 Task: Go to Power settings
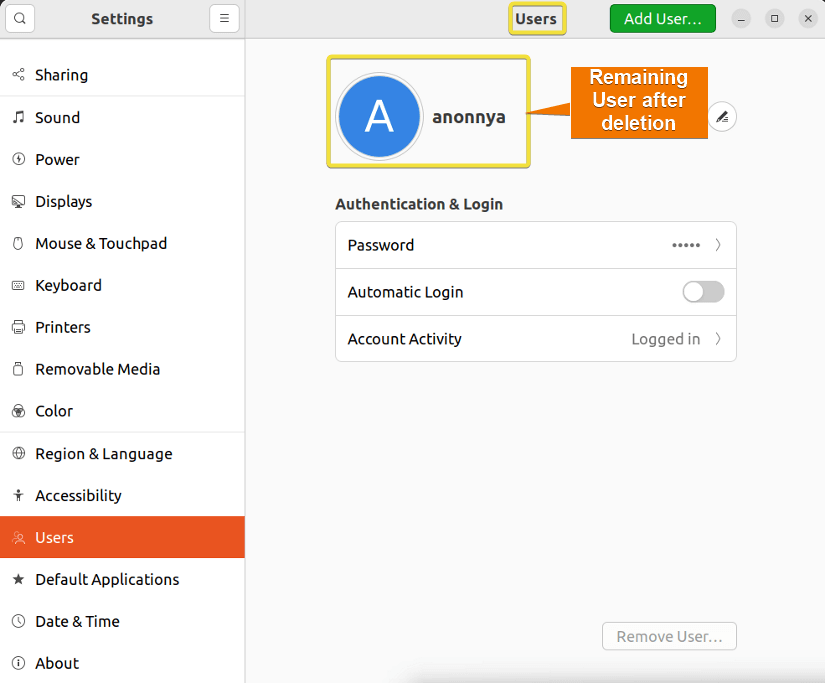click(x=122, y=159)
